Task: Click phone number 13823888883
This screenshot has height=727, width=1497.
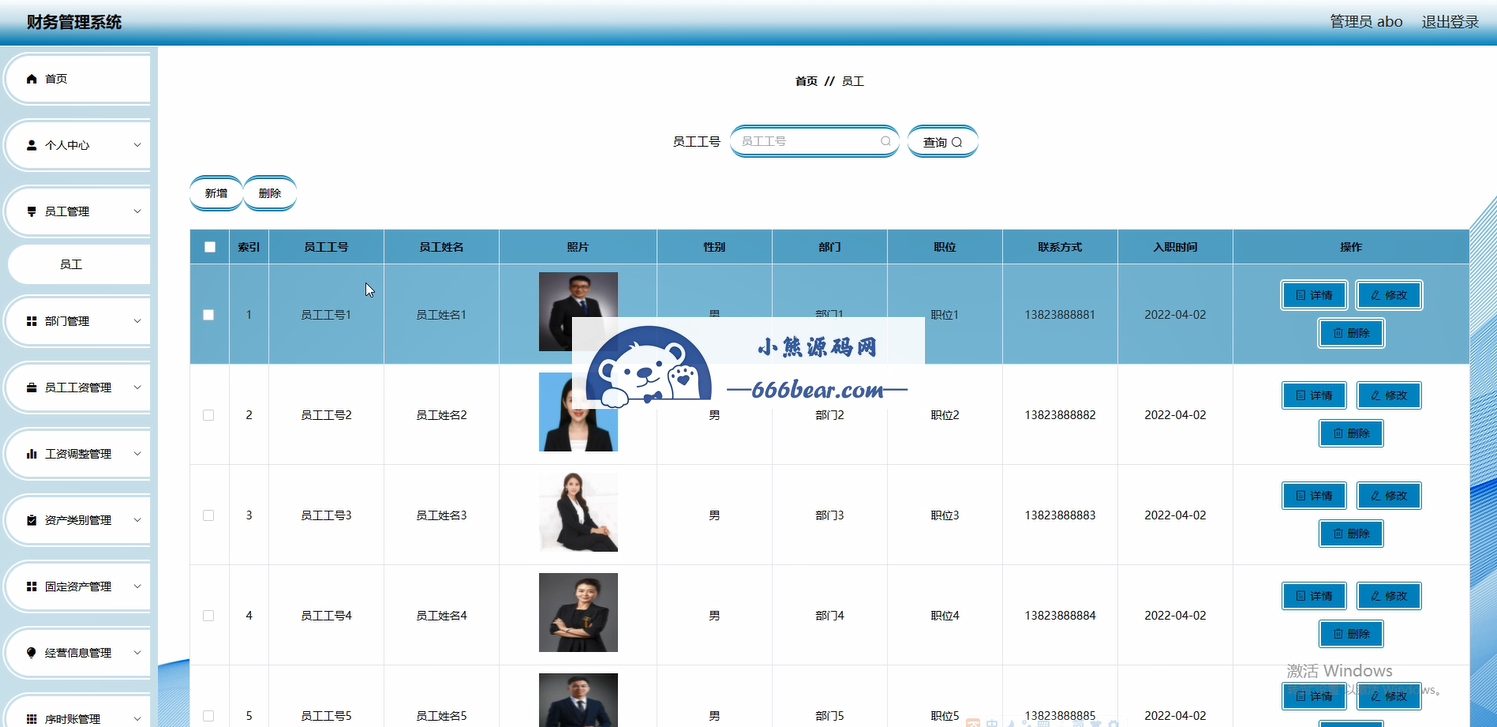Action: (1060, 515)
